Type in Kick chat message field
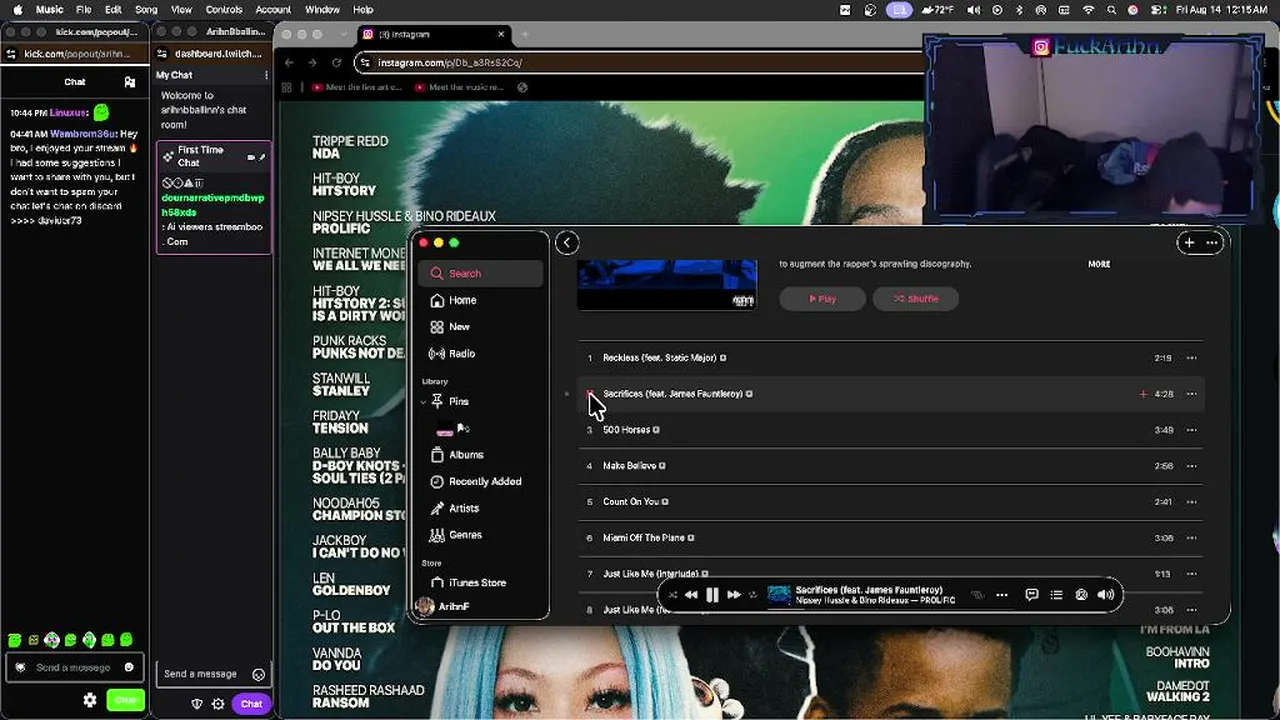Viewport: 1280px width, 720px height. pyautogui.click(x=73, y=668)
